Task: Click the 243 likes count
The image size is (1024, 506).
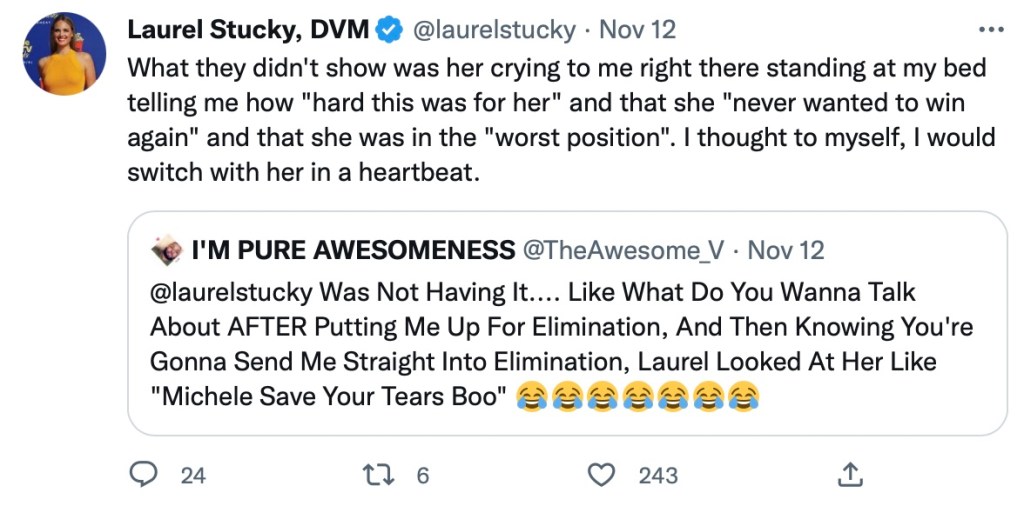Action: (658, 476)
